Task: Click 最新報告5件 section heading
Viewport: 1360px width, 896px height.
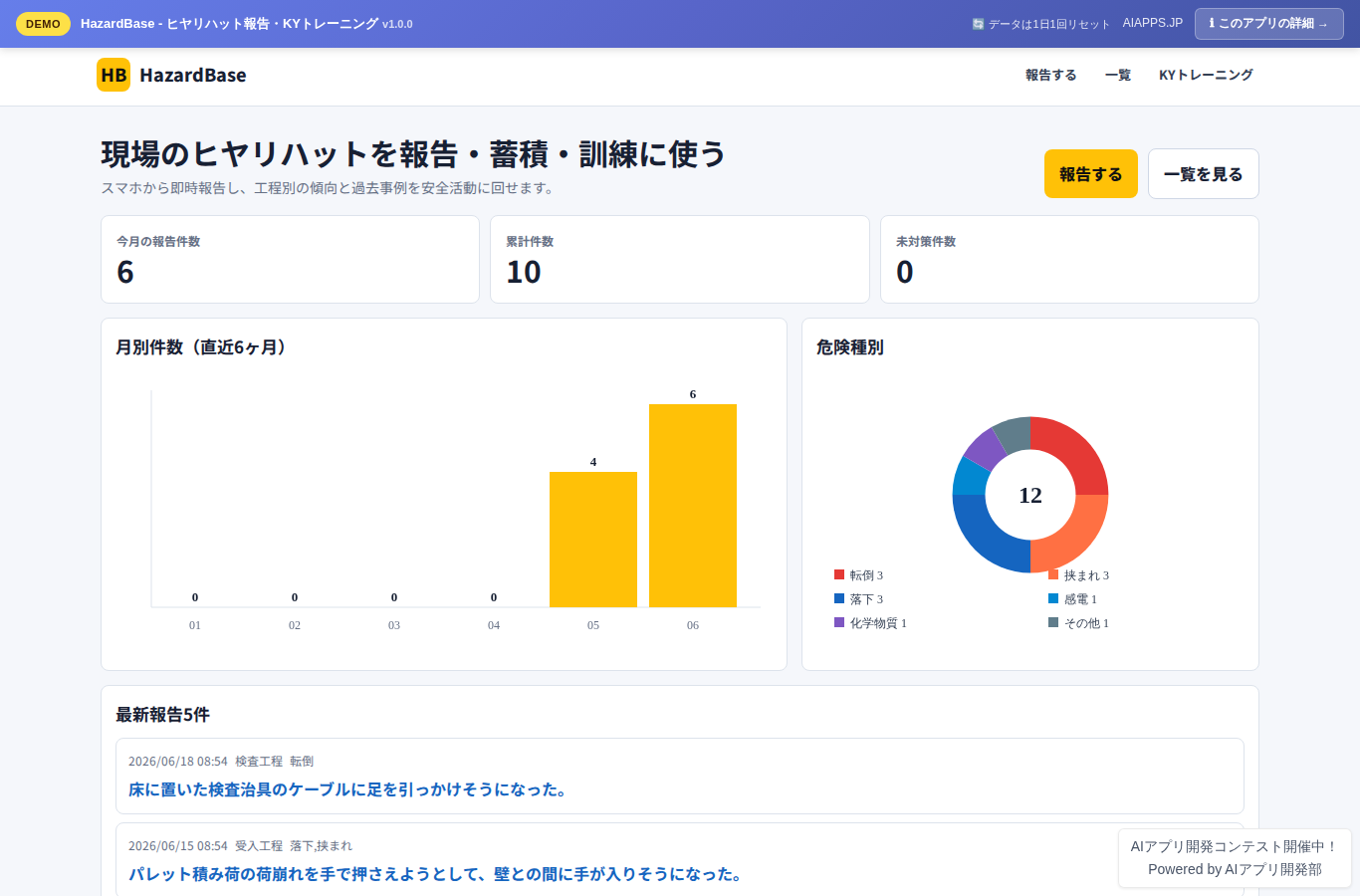Action: pos(162,715)
